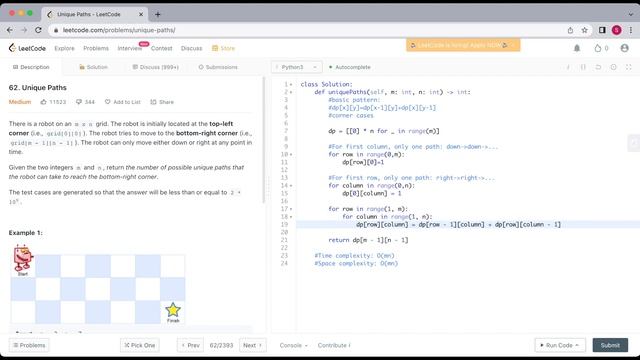Go to the Next problem
Viewport: 640px width, 360px height.
click(253, 345)
